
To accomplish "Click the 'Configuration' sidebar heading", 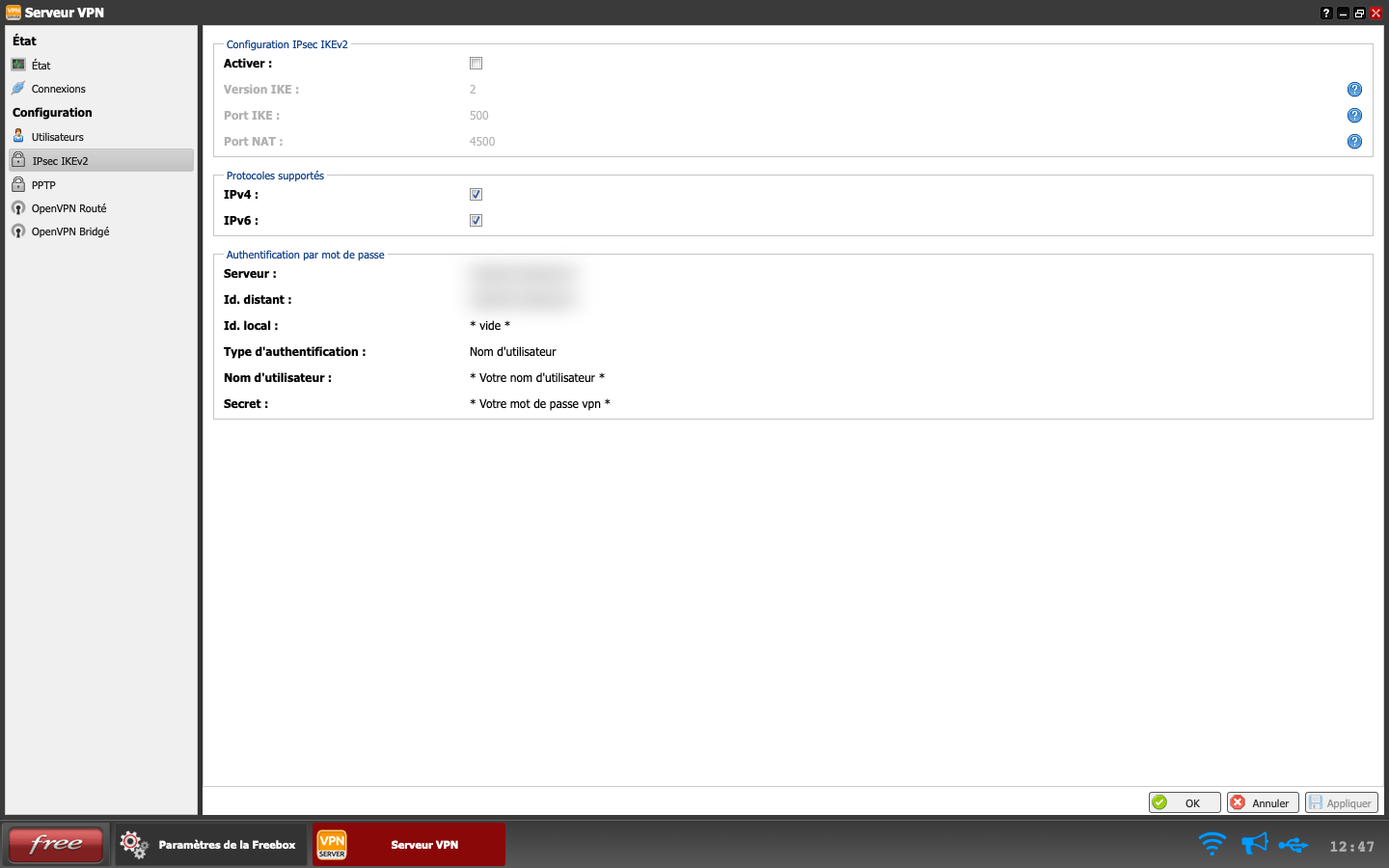I will (x=52, y=113).
